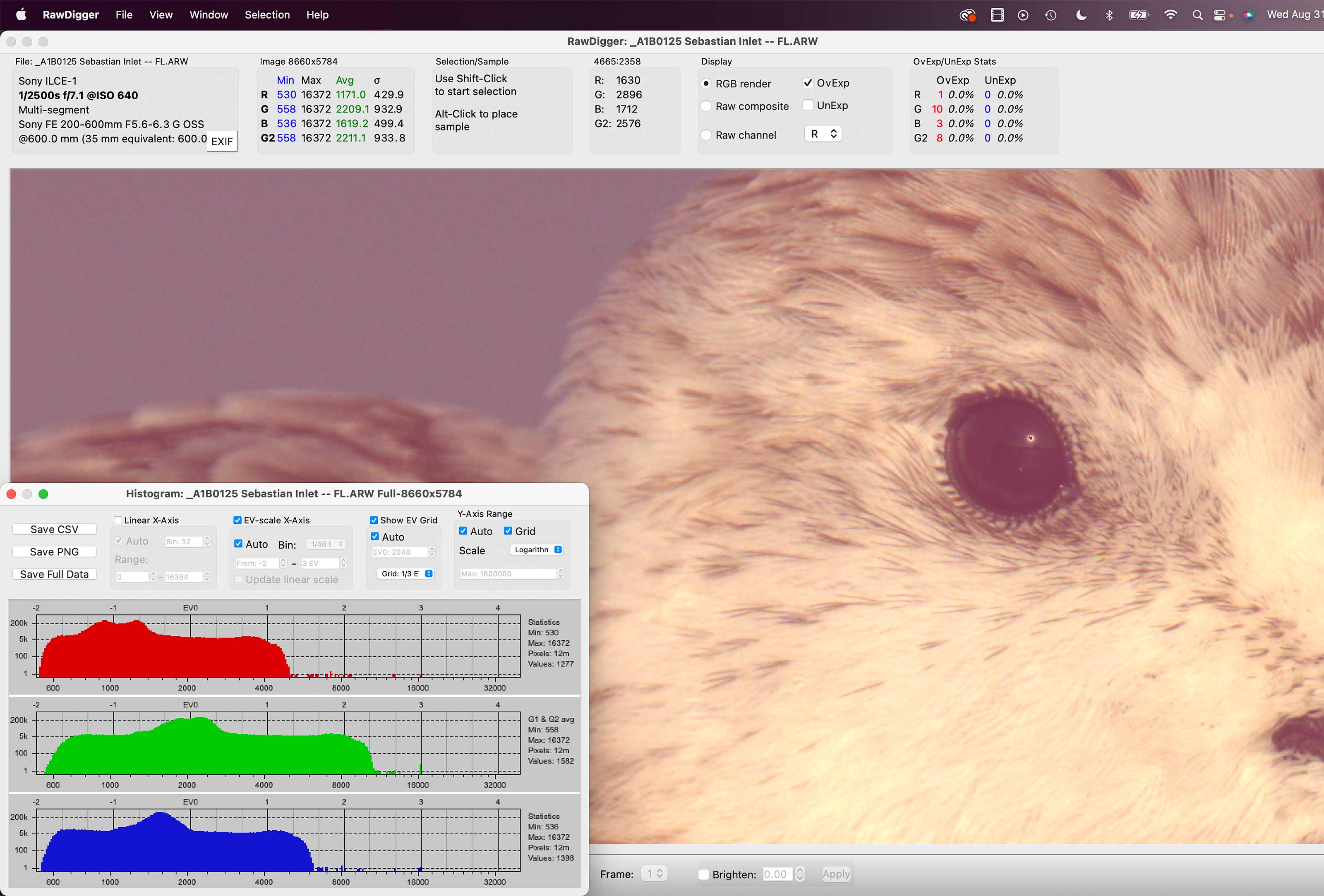The width and height of the screenshot is (1324, 896).
Task: Click the Max: 1600000 stepper
Action: [561, 574]
